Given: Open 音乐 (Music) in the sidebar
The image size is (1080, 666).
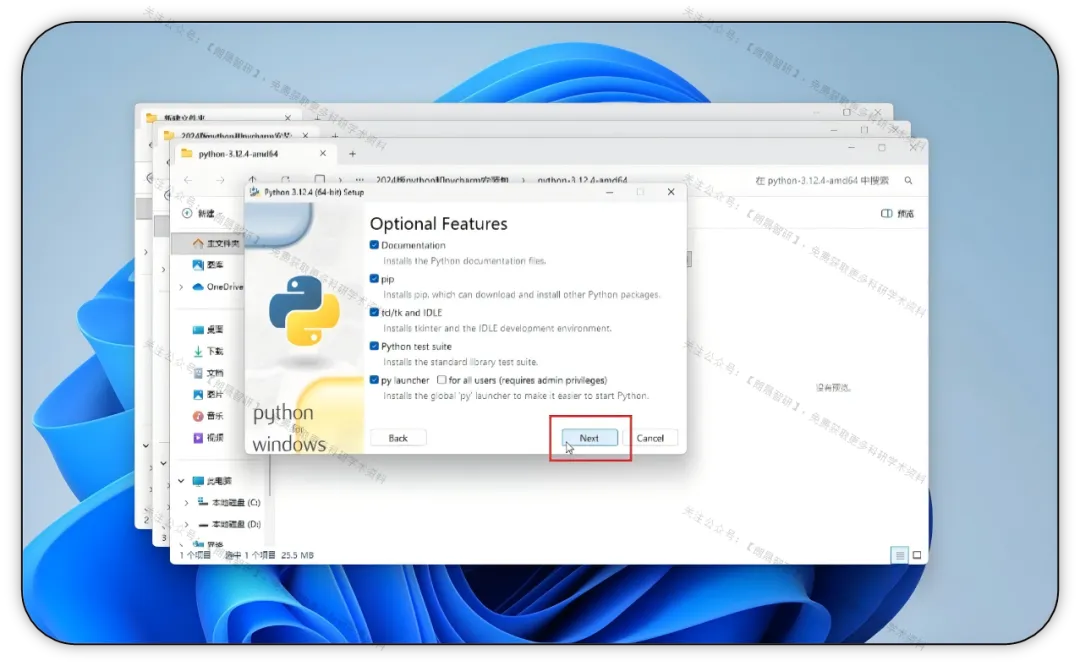Looking at the screenshot, I should pos(208,416).
